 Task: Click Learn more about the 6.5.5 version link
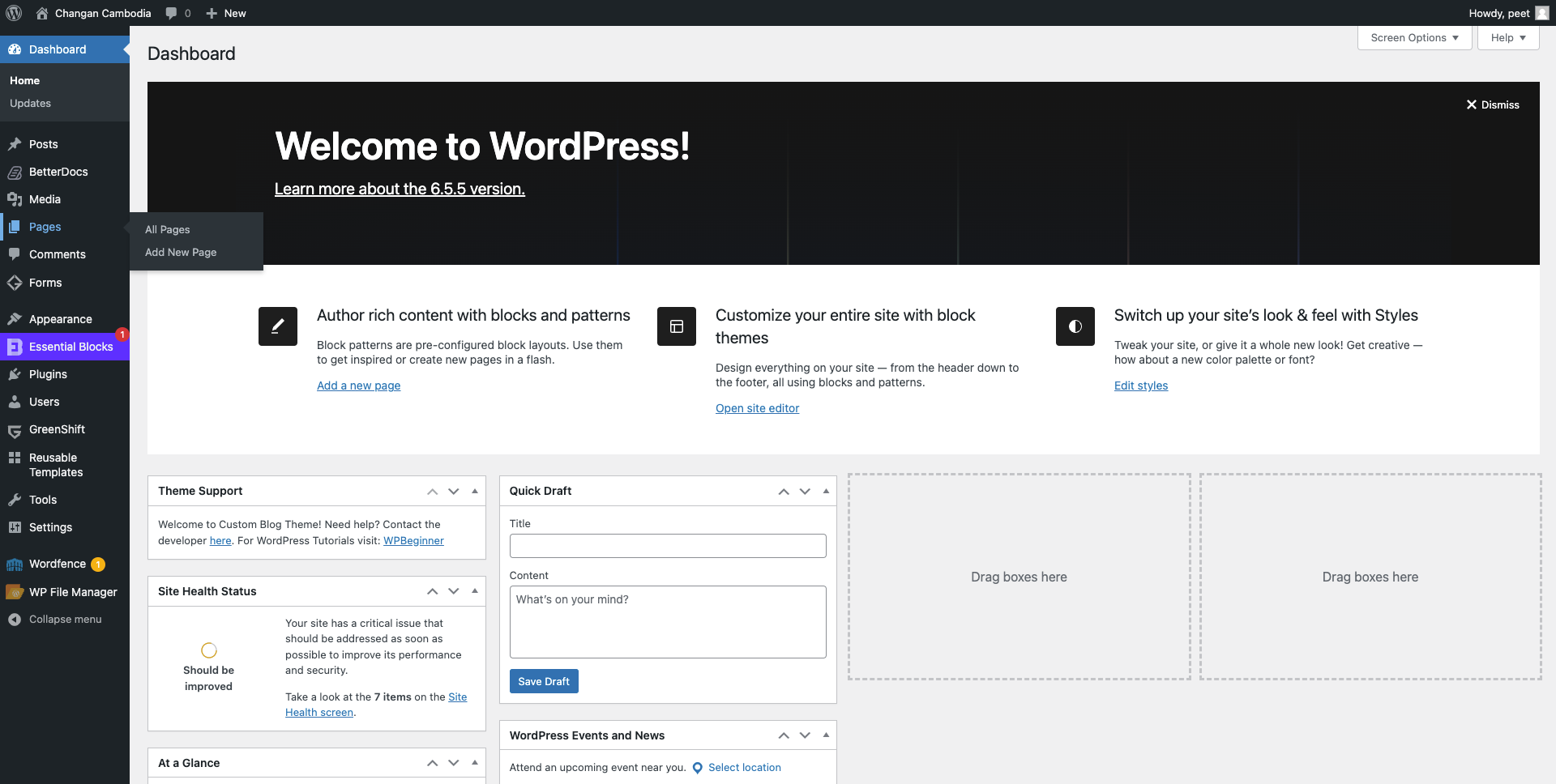pos(400,189)
